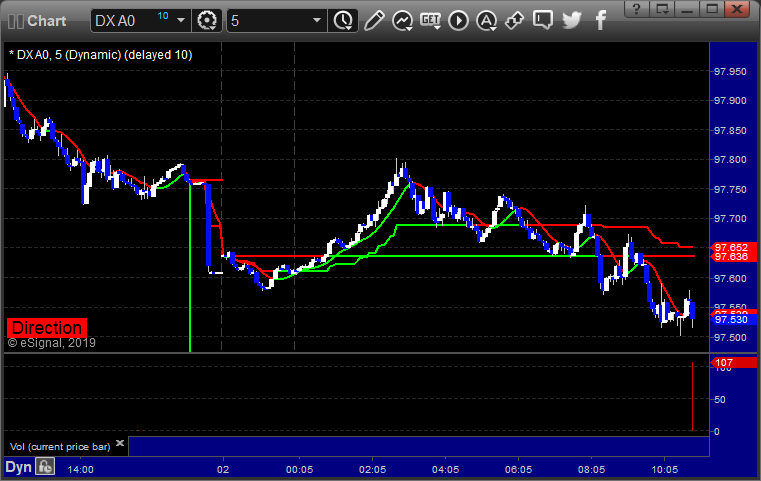Click the eSignal, 2019 copyright text
This screenshot has height=481, width=761.
(x=51, y=343)
